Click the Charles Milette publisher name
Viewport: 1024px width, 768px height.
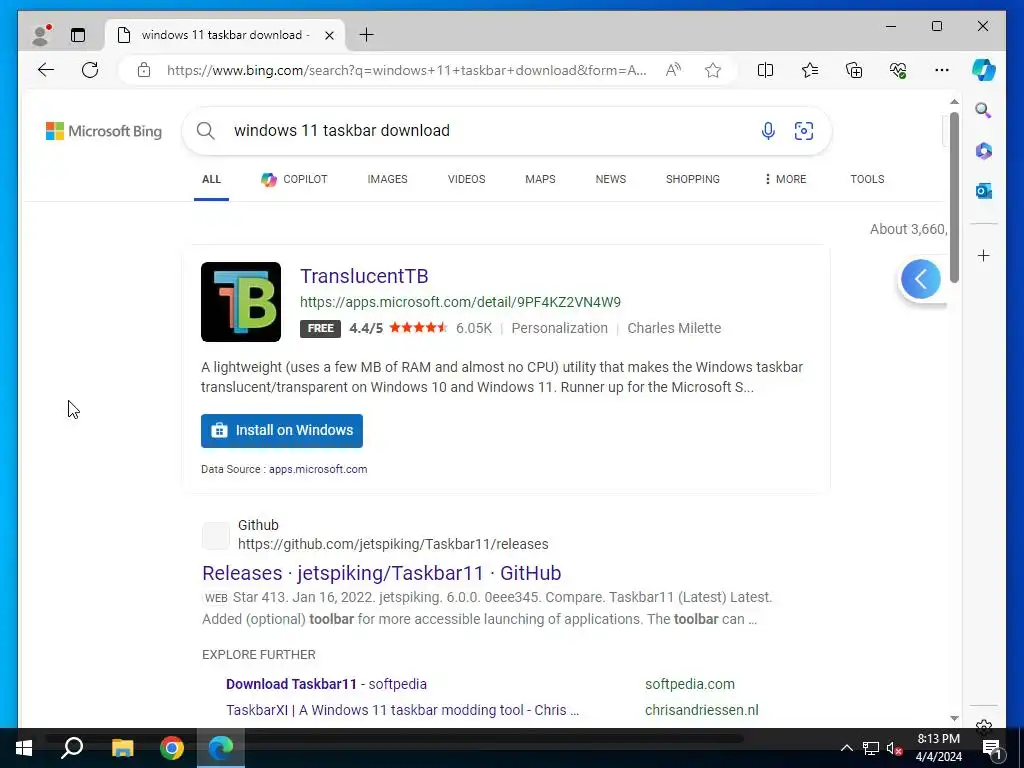674,328
